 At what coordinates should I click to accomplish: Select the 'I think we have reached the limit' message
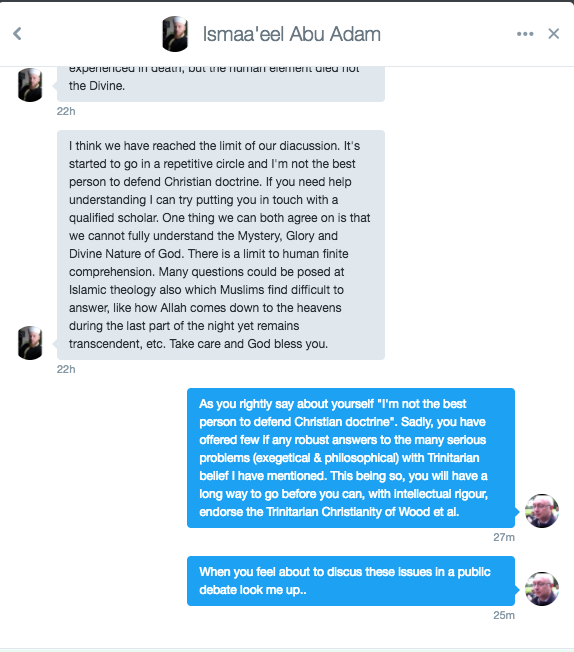[x=221, y=245]
